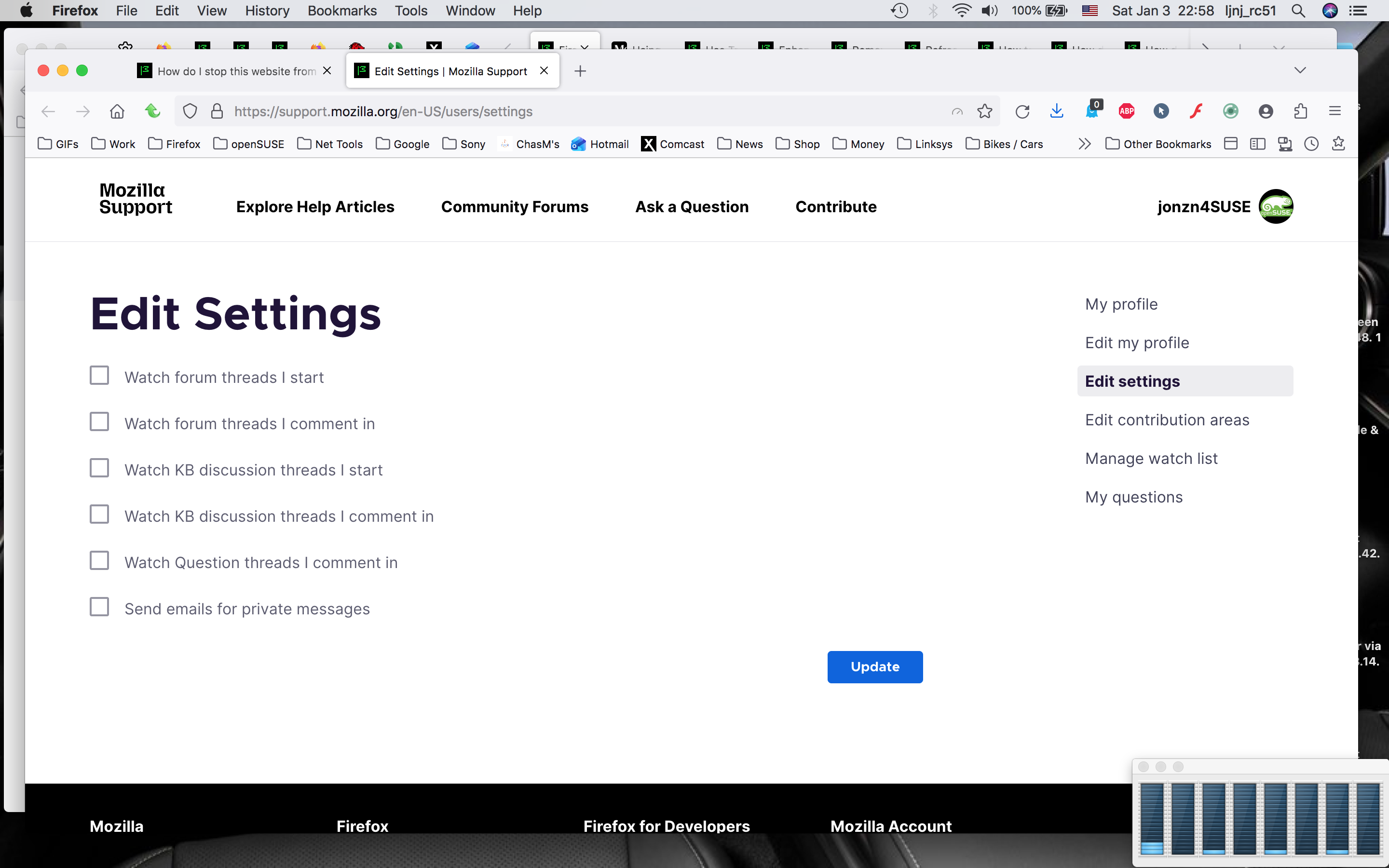Click the Home toolbar icon
The width and height of the screenshot is (1389, 868).
coord(117,111)
